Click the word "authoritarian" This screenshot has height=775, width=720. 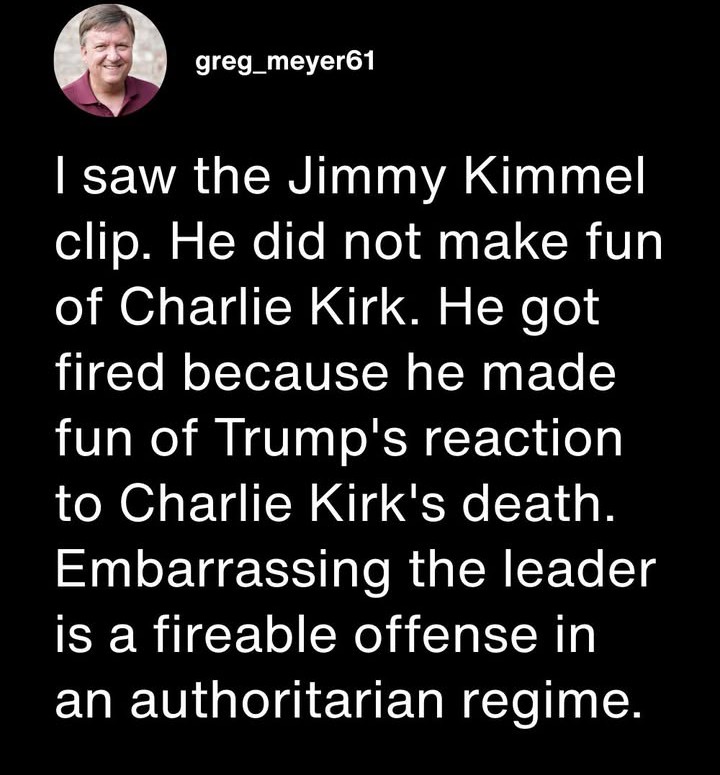click(287, 700)
